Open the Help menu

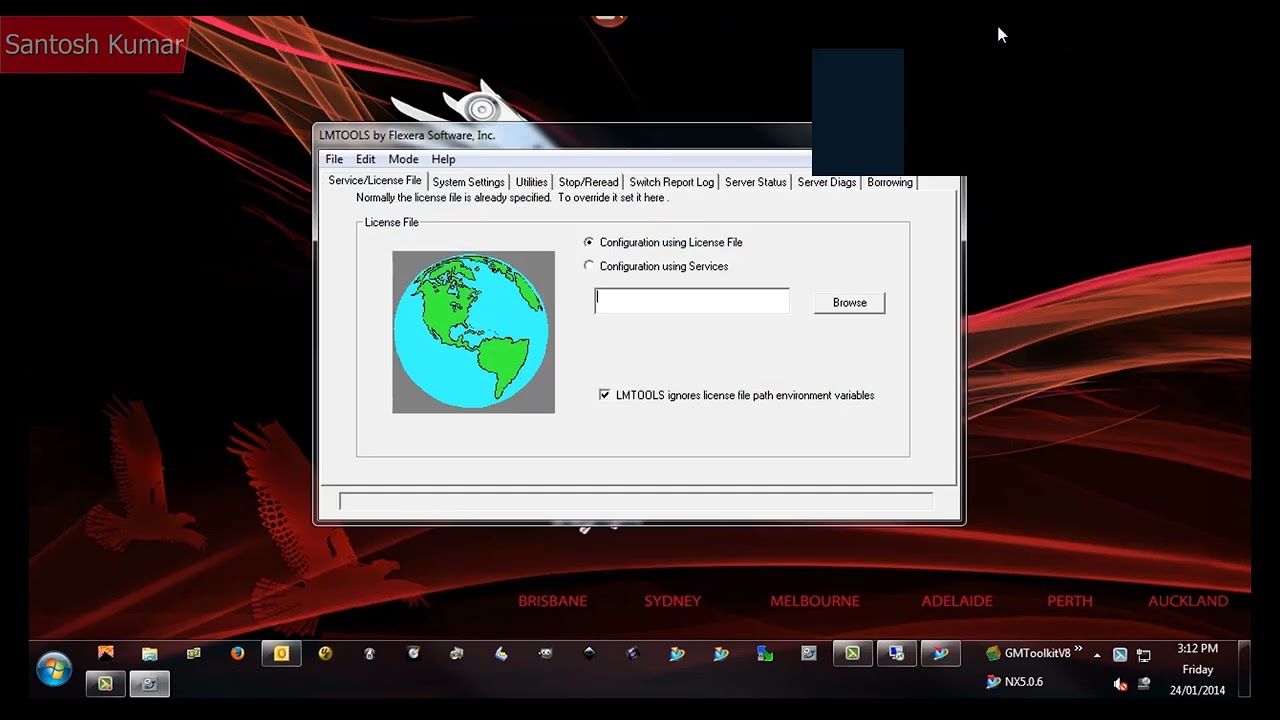click(443, 159)
